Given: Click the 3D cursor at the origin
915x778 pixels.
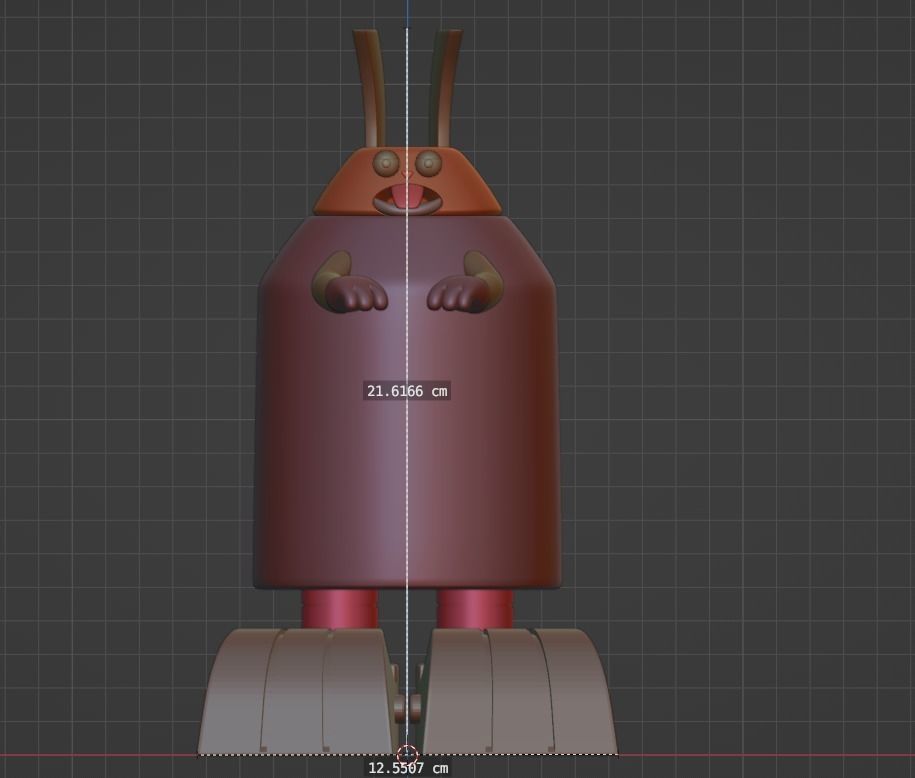Looking at the screenshot, I should 407,755.
